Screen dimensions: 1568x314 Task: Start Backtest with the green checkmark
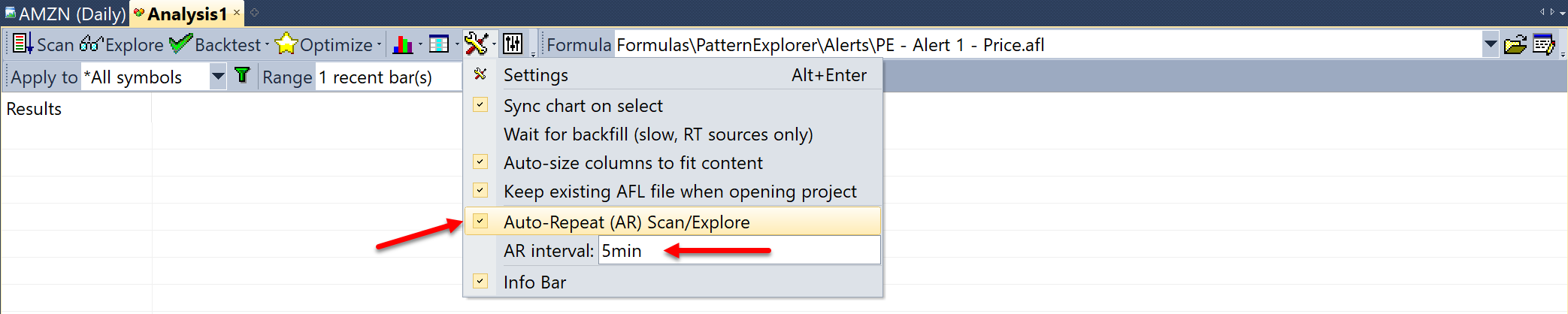click(x=215, y=45)
